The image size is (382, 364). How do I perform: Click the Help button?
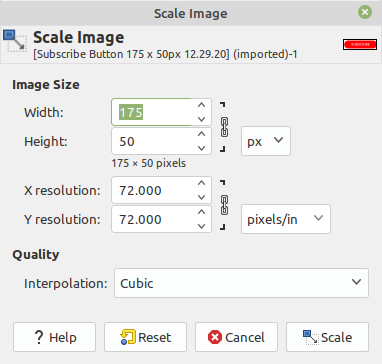tap(54, 337)
